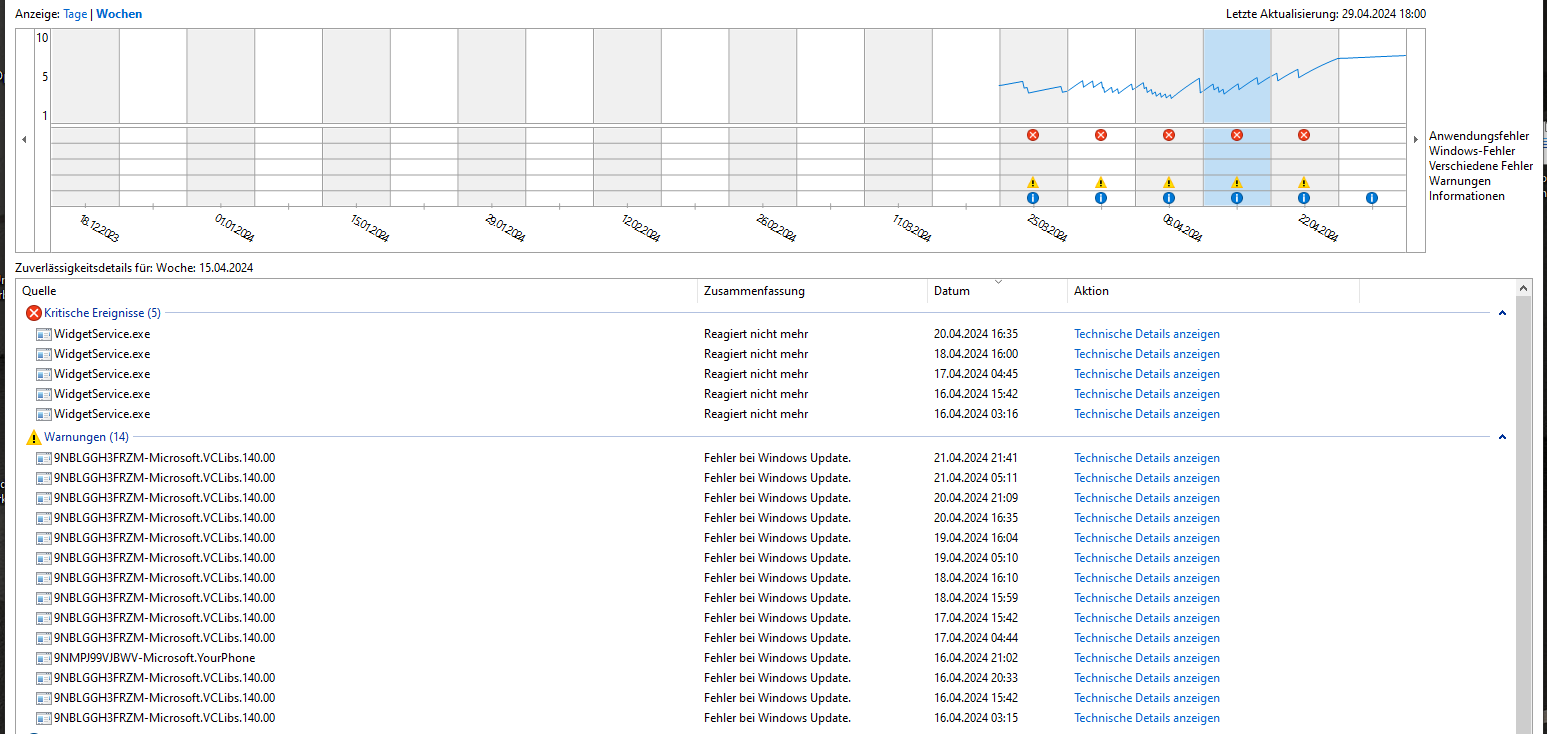This screenshot has height=734, width=1547.
Task: Click application error icon in week 25.03.2024 column
Action: click(x=1033, y=135)
